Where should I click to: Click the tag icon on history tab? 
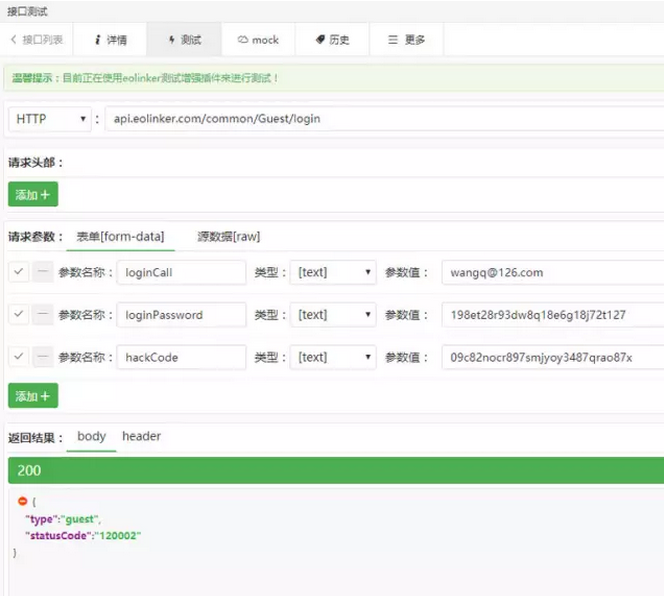click(320, 39)
